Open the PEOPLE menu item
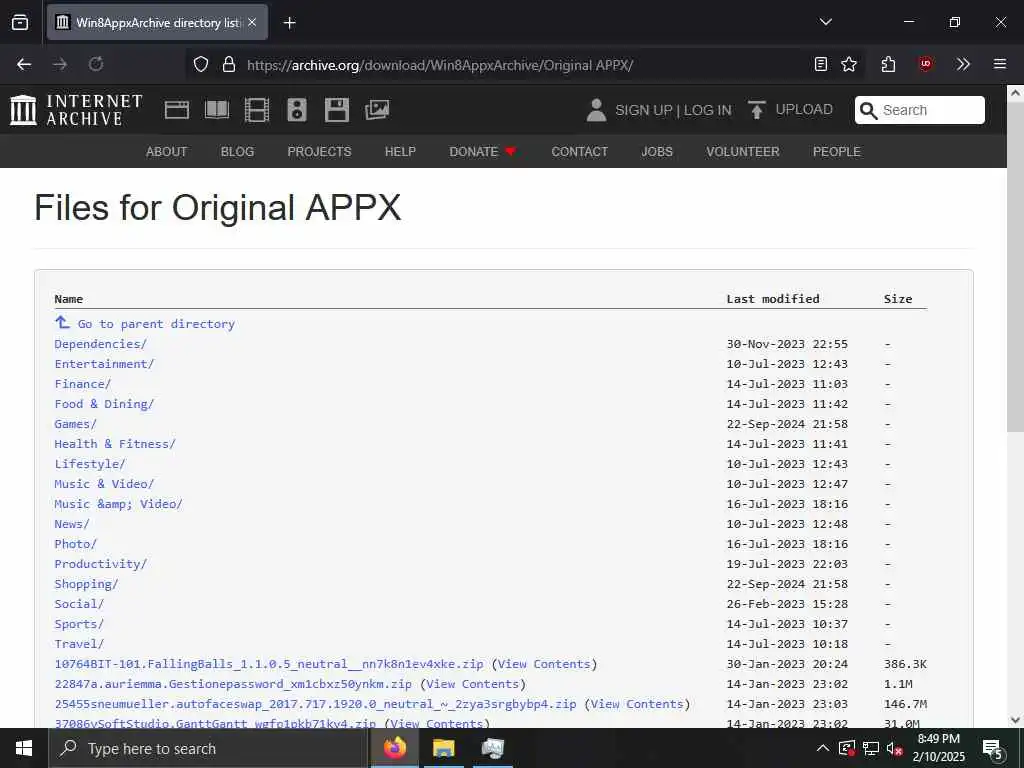The width and height of the screenshot is (1024, 768). pos(837,152)
